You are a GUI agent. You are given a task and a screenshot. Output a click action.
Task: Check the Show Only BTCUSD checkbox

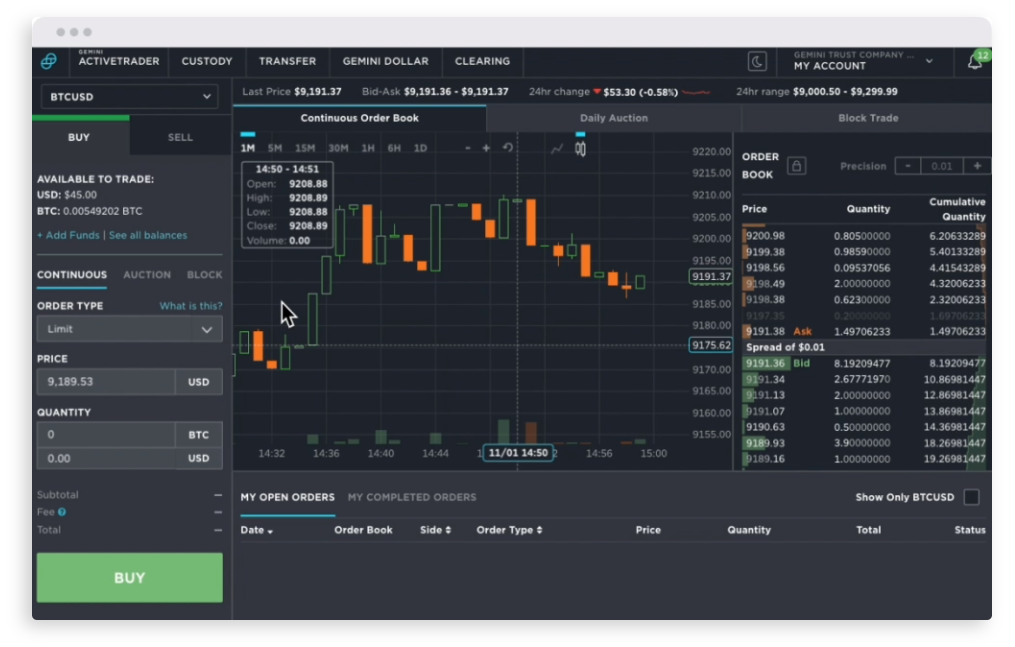[x=971, y=497]
